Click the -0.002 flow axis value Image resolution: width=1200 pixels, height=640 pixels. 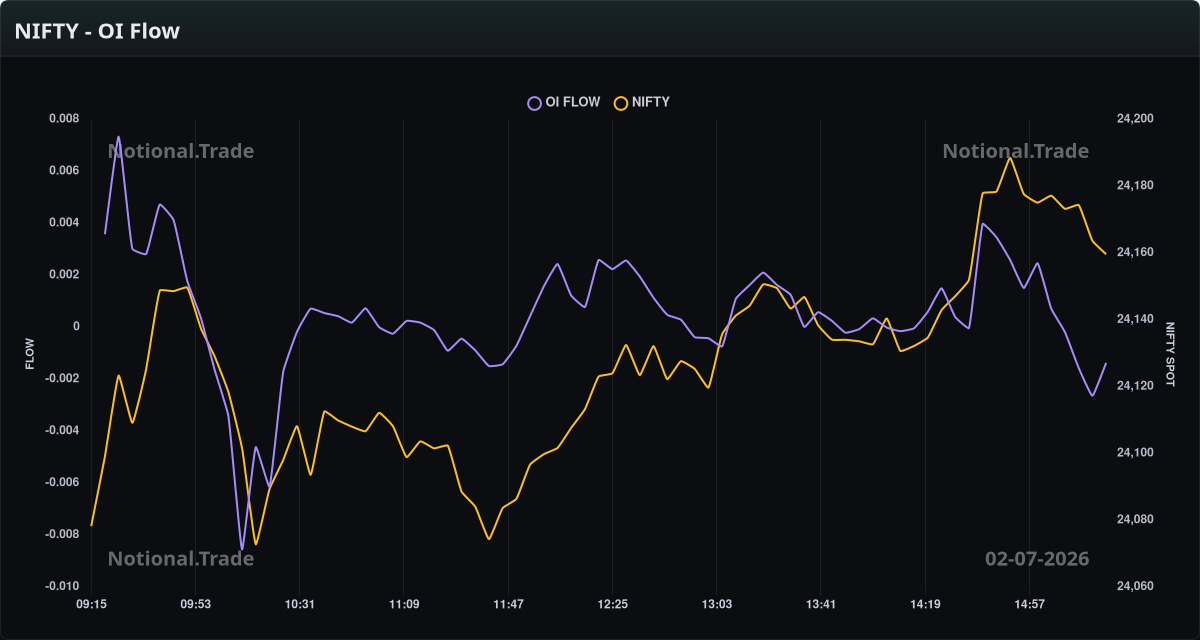[x=62, y=379]
